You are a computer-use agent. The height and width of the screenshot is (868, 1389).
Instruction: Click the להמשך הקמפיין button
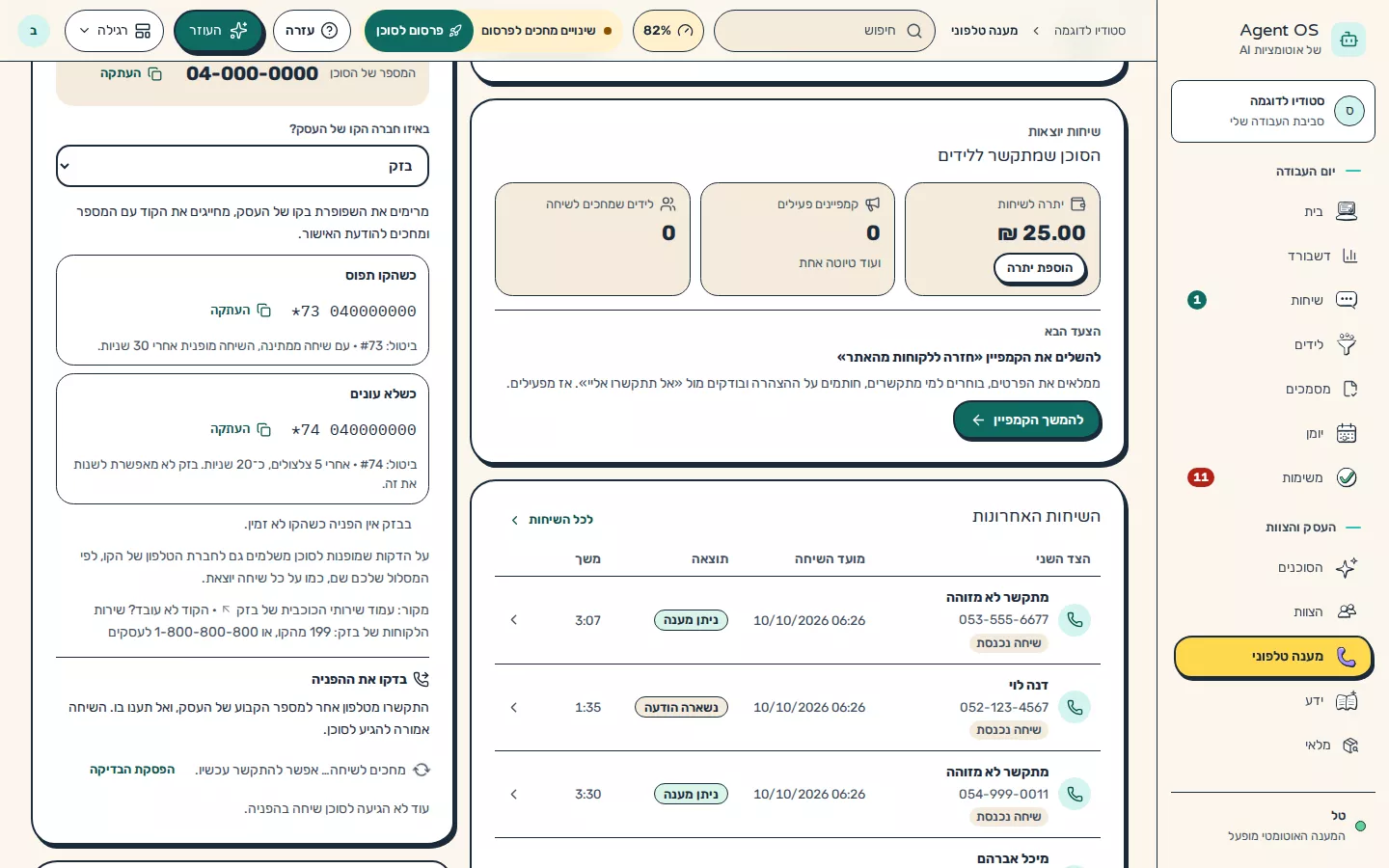coord(1026,420)
